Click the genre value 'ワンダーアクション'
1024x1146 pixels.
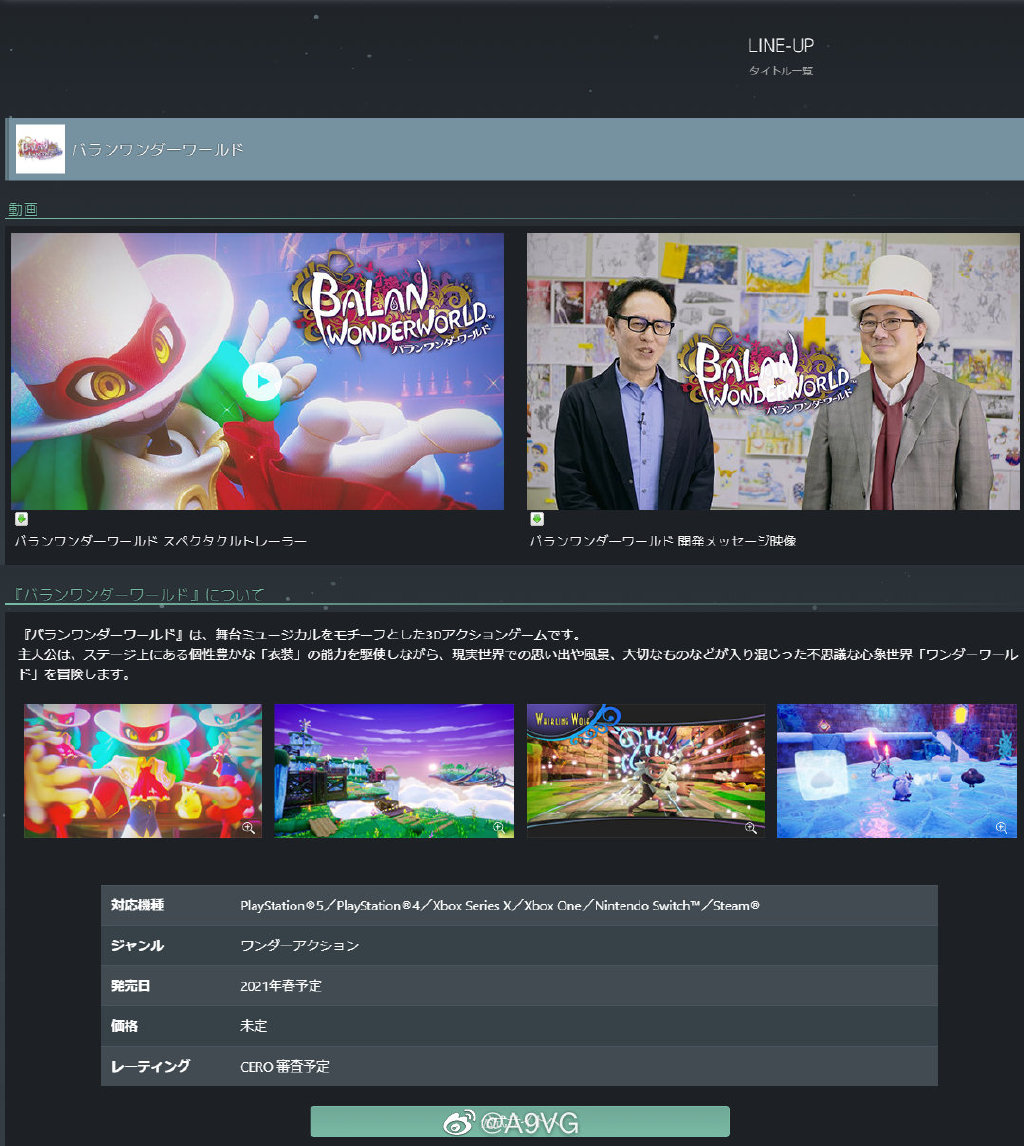pos(300,946)
